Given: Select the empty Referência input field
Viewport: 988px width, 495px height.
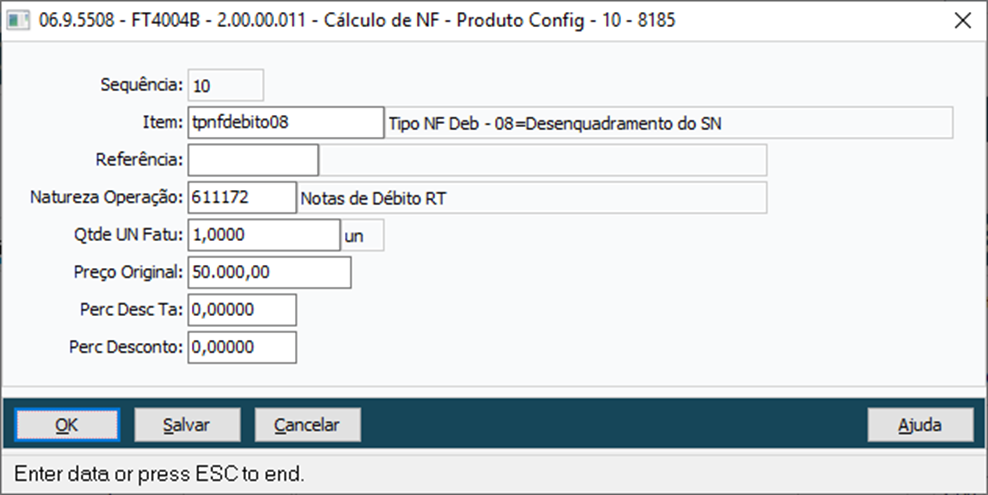Looking at the screenshot, I should click(x=252, y=160).
